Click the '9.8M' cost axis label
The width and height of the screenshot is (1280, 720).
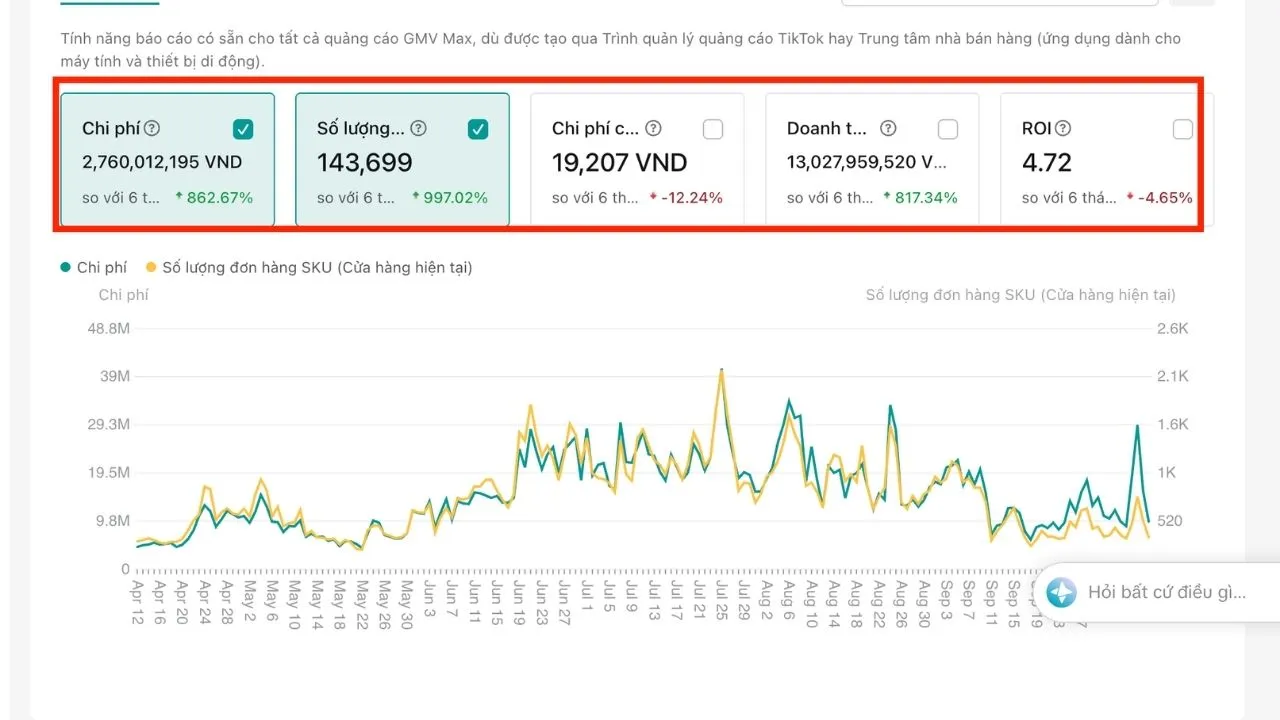pos(112,521)
